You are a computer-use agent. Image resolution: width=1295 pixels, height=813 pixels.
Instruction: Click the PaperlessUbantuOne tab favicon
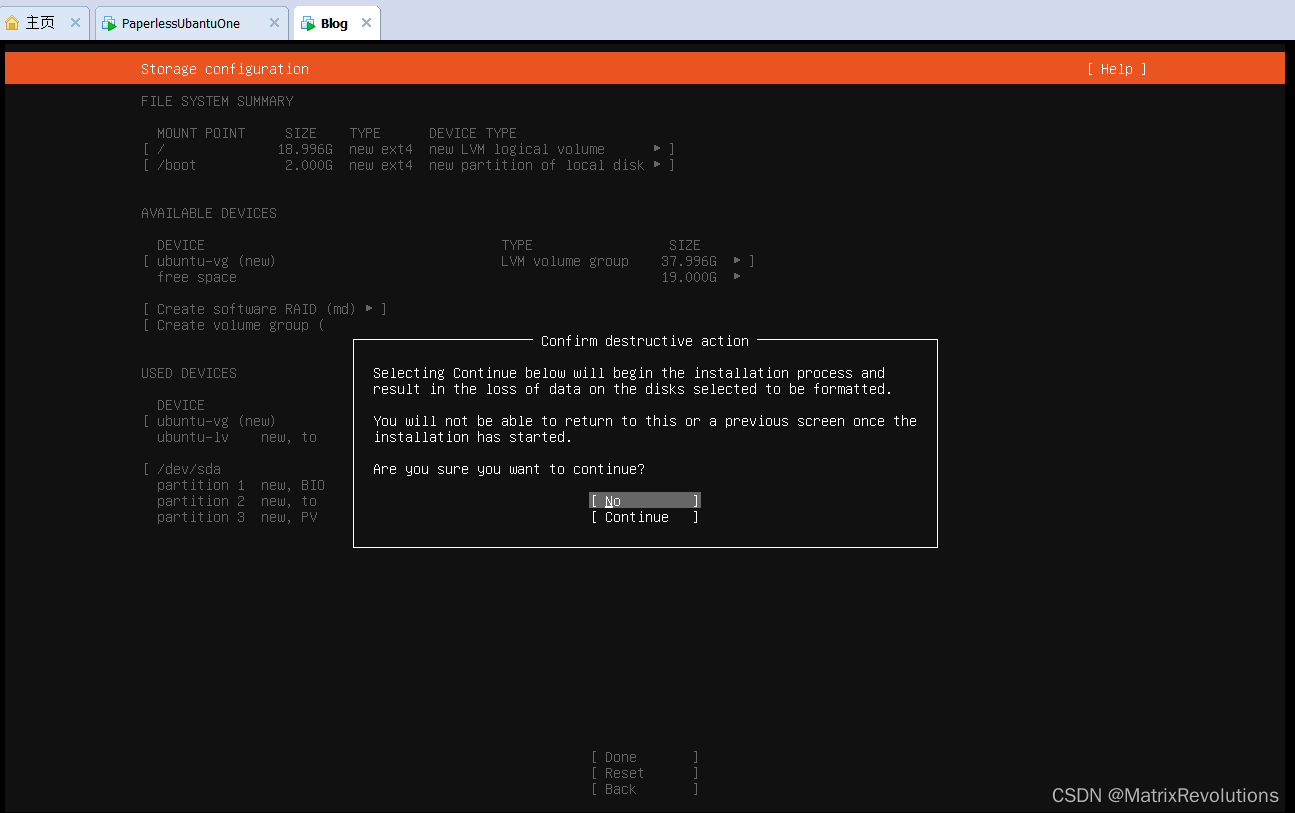click(x=108, y=21)
